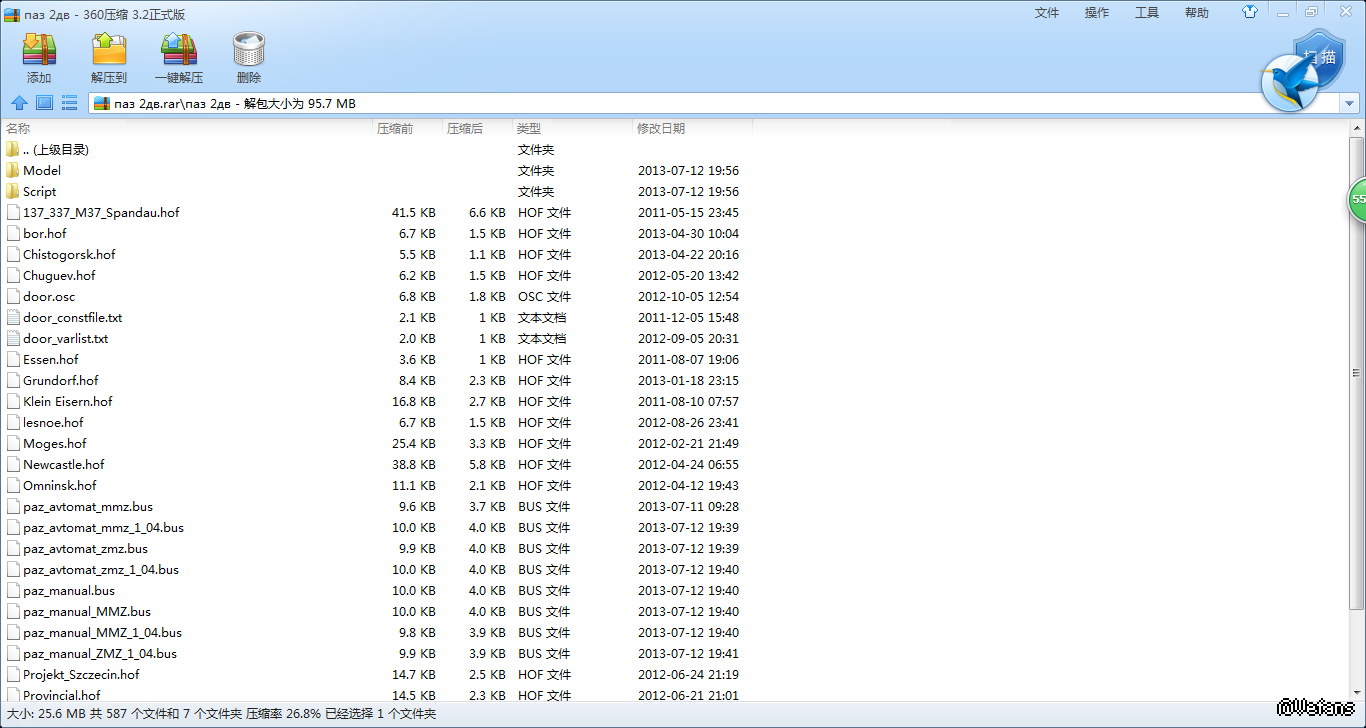Sort by 修改日期 column header
1366x728 pixels.
click(x=661, y=129)
